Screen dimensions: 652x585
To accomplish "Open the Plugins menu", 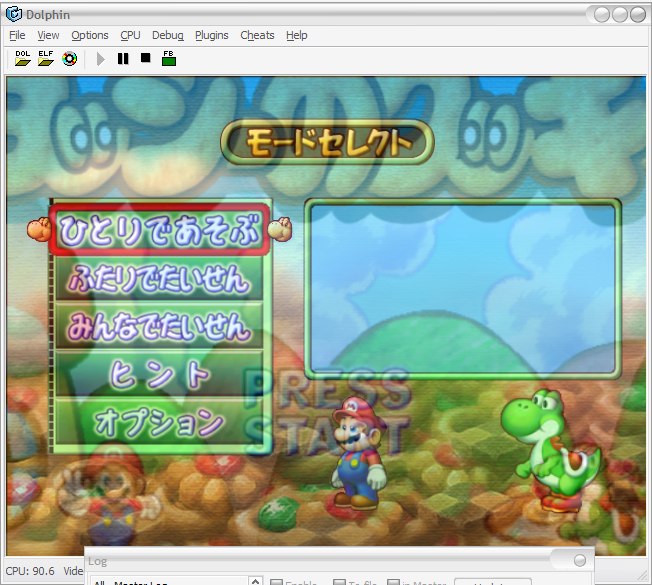I will 212,35.
